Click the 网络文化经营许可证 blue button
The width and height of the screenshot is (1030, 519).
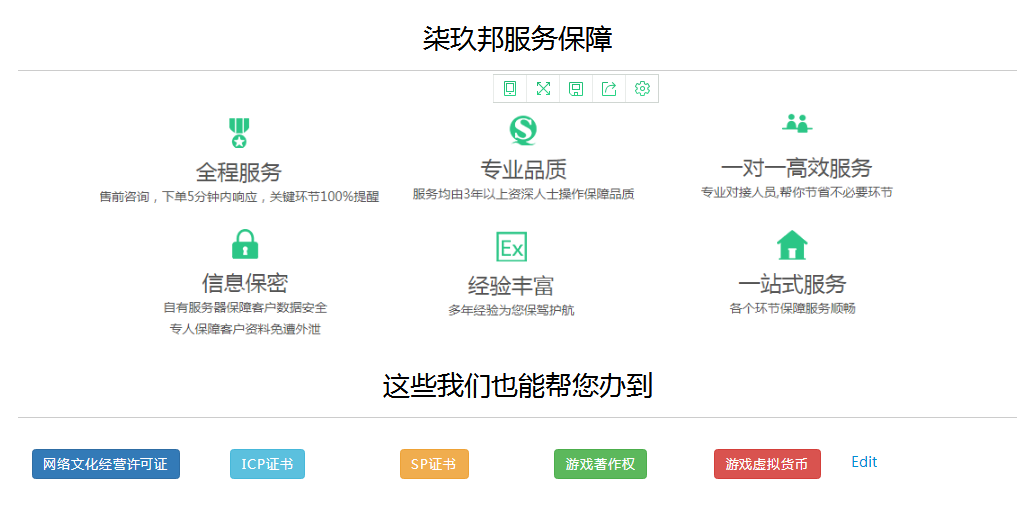[106, 464]
